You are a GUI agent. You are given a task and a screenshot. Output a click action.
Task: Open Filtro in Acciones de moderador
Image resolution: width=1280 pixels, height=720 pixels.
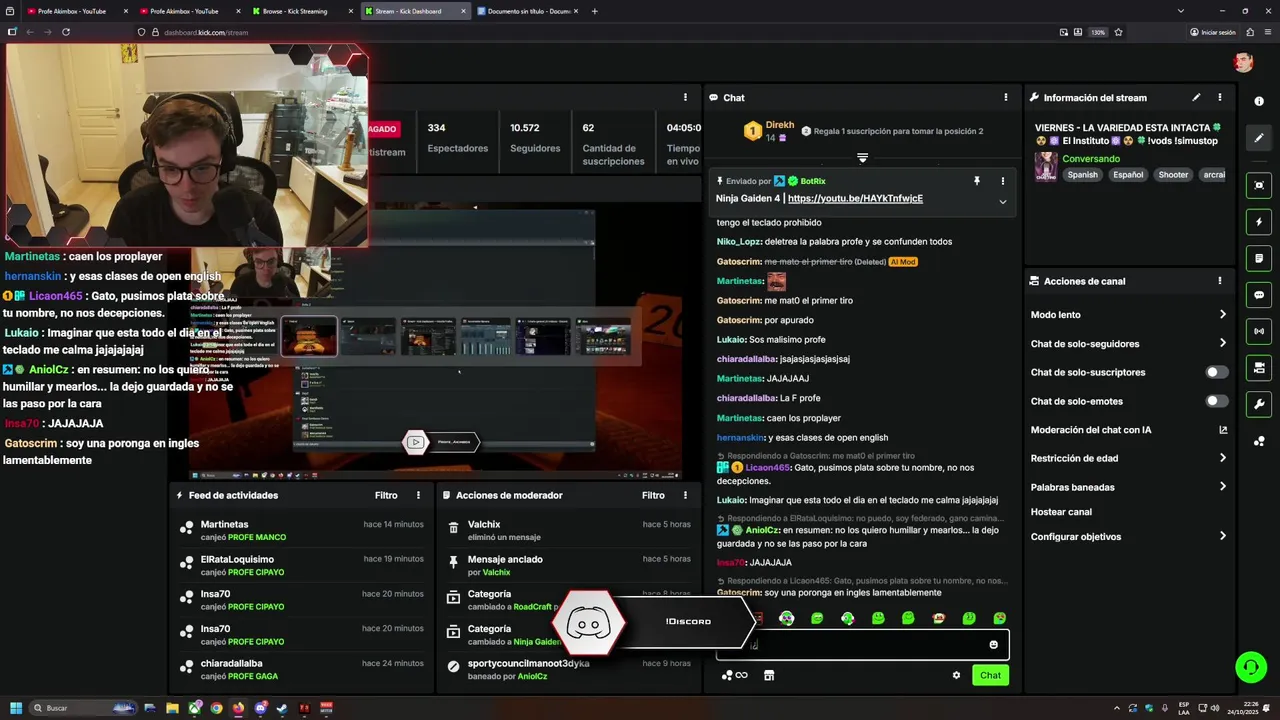[x=653, y=495]
